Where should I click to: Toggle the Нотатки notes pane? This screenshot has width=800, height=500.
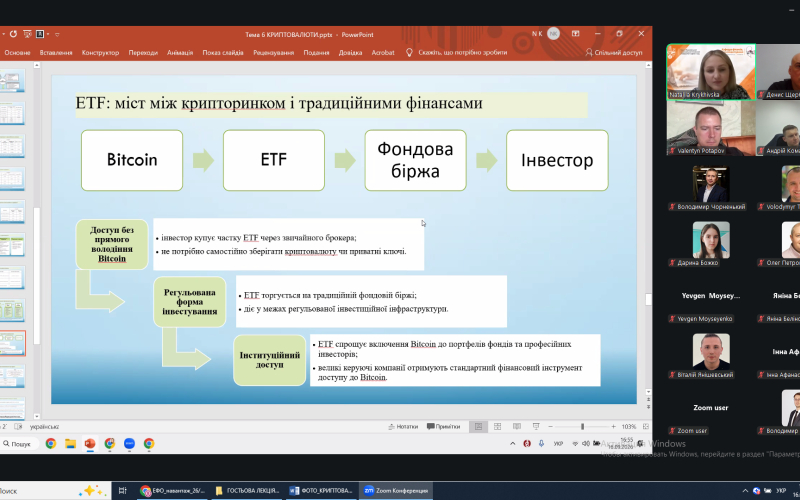point(403,427)
